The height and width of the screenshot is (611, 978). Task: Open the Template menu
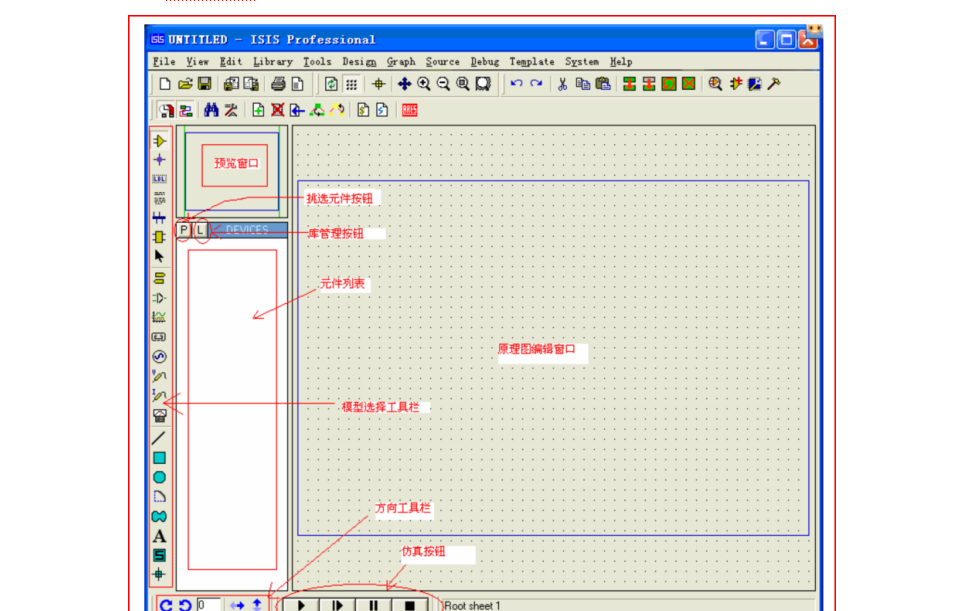[x=531, y=62]
